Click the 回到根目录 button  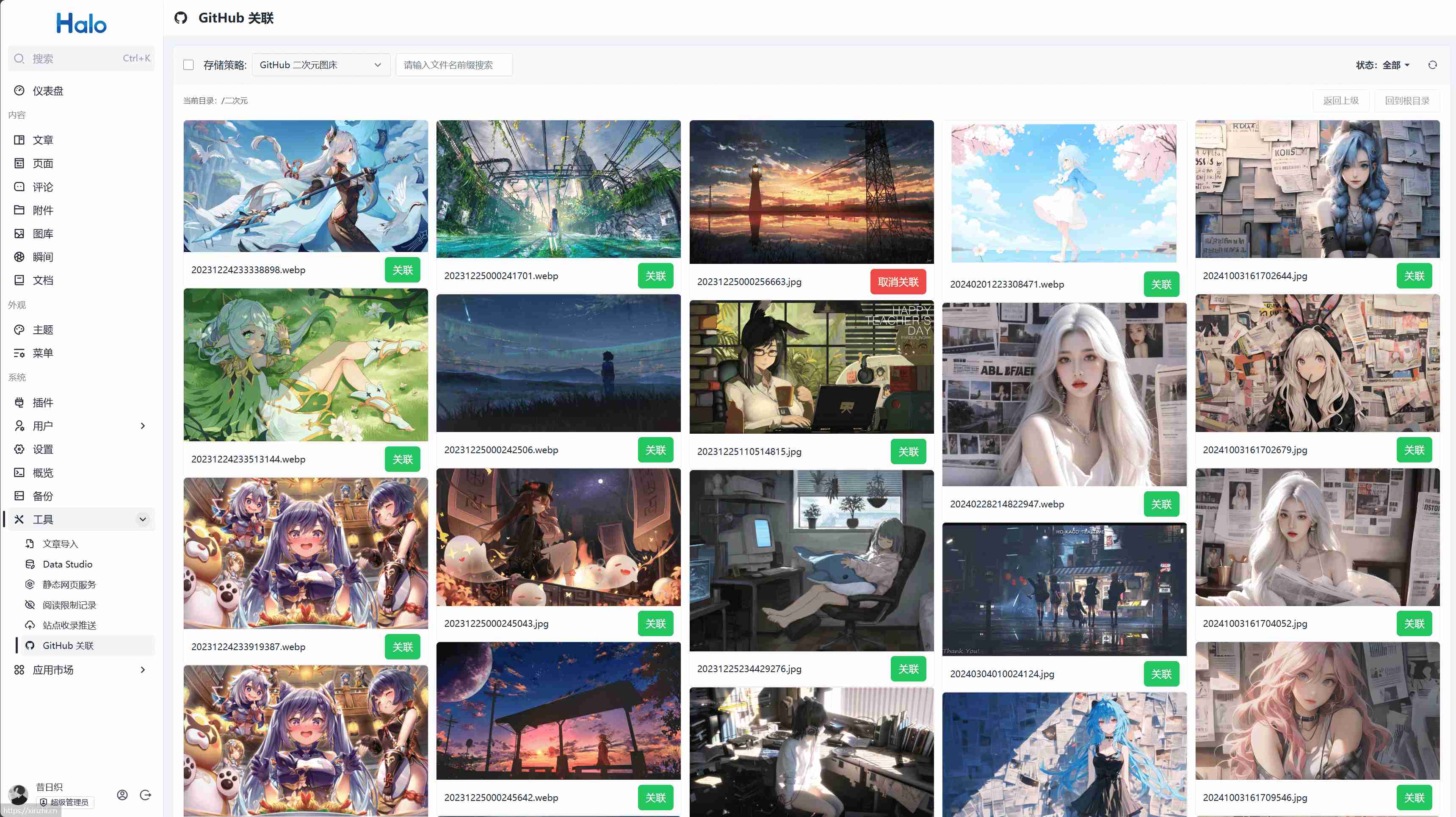point(1406,101)
